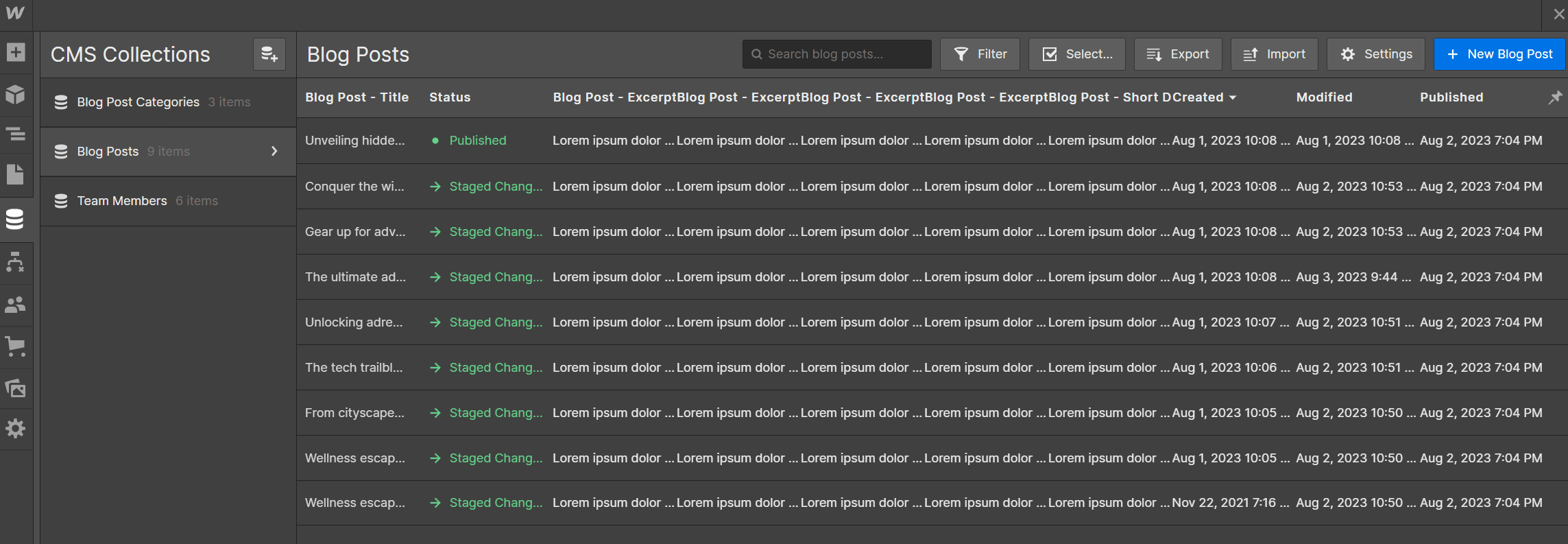Viewport: 1568px width, 544px height.
Task: Sort by Modified column header
Action: 1324,97
